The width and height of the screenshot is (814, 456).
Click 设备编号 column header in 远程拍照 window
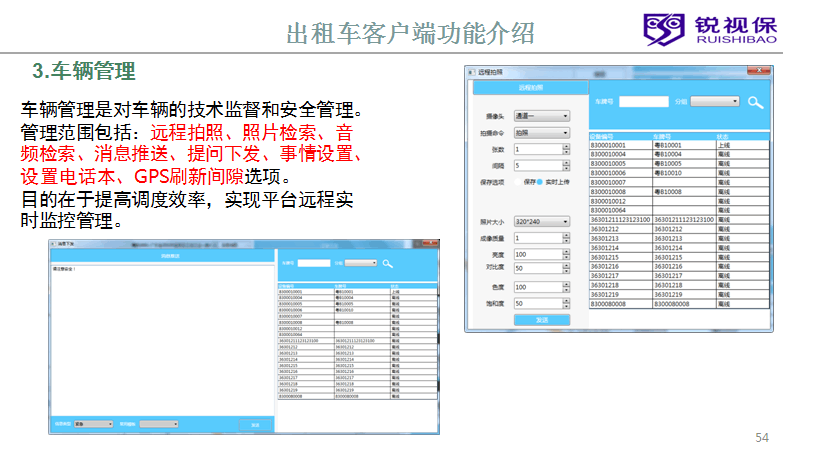tap(620, 137)
